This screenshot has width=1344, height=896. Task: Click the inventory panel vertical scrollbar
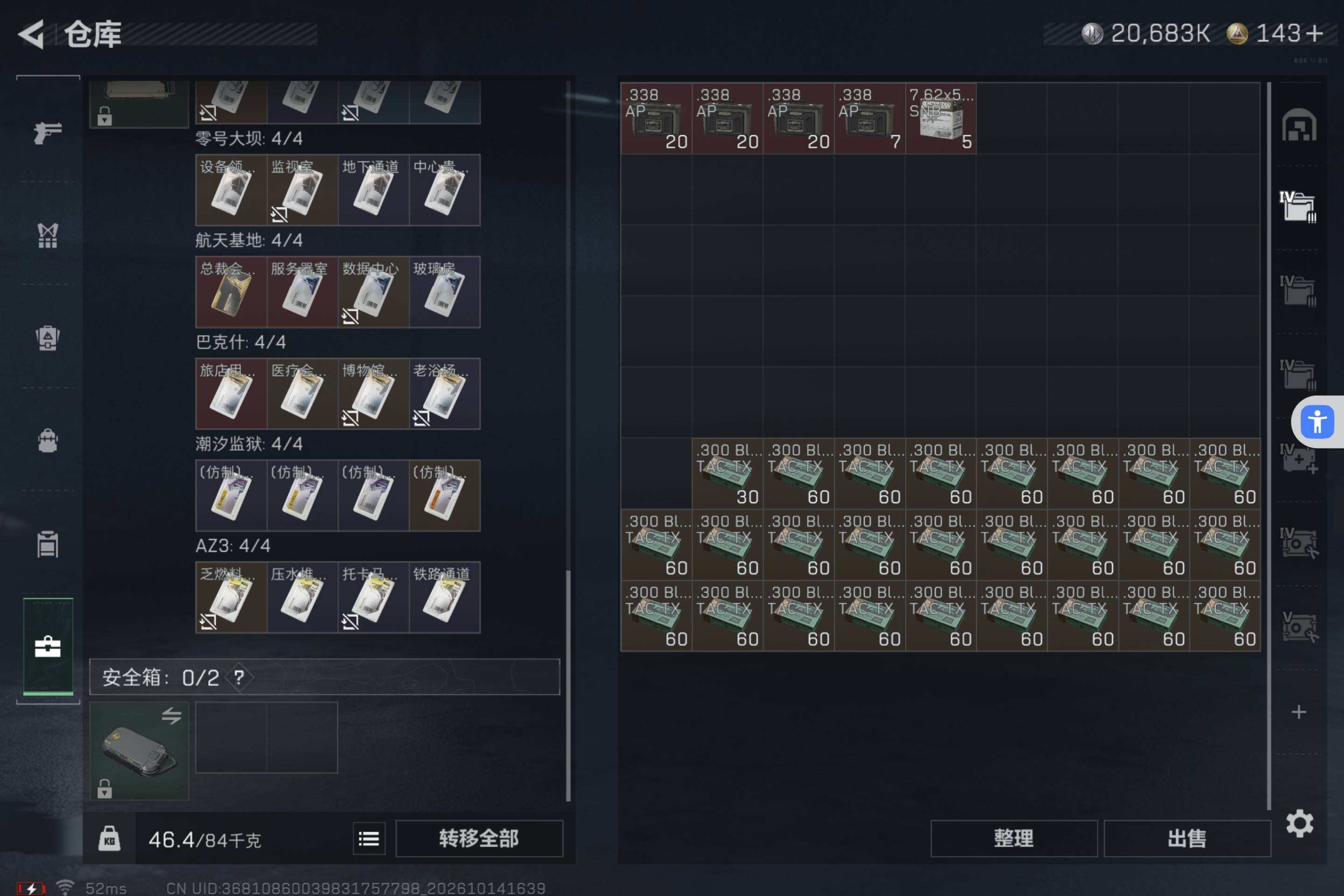click(568, 686)
